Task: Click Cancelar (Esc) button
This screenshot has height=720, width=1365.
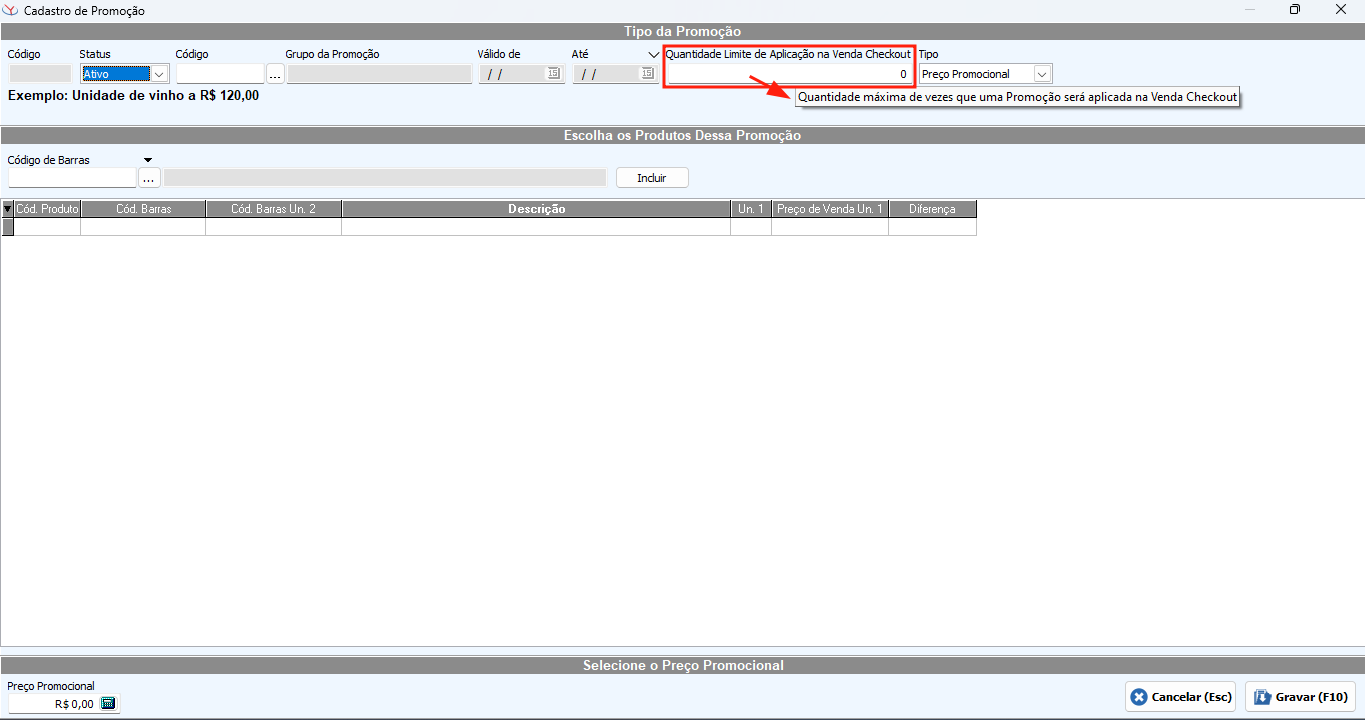Action: 1181,697
